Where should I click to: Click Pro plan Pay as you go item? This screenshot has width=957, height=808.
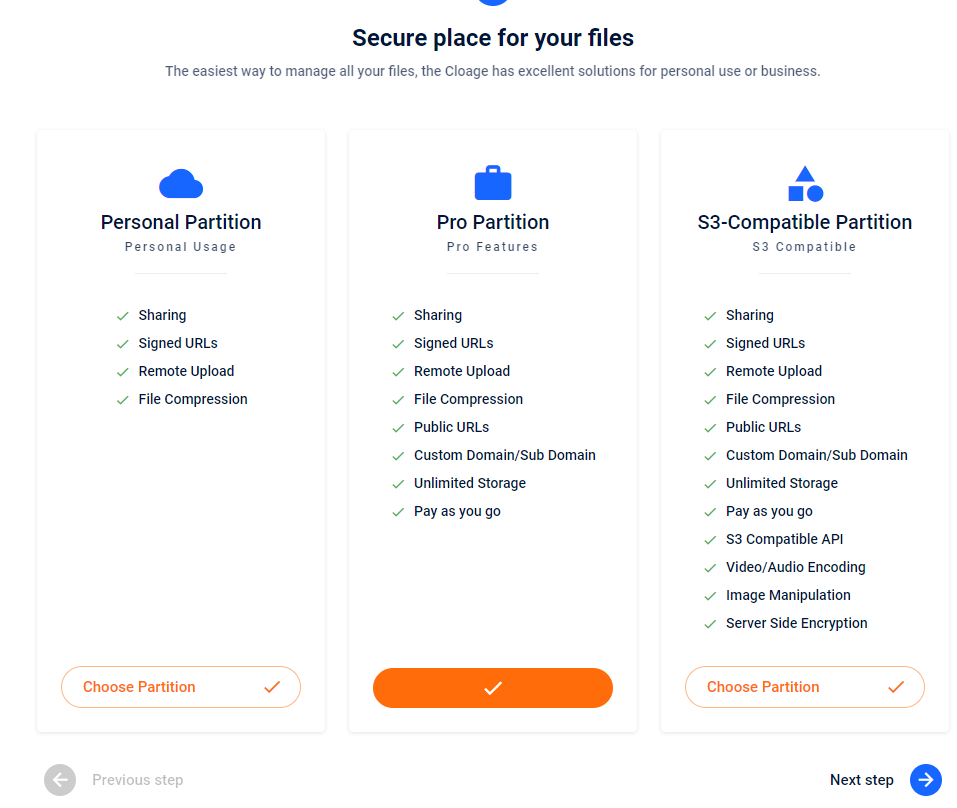(457, 511)
